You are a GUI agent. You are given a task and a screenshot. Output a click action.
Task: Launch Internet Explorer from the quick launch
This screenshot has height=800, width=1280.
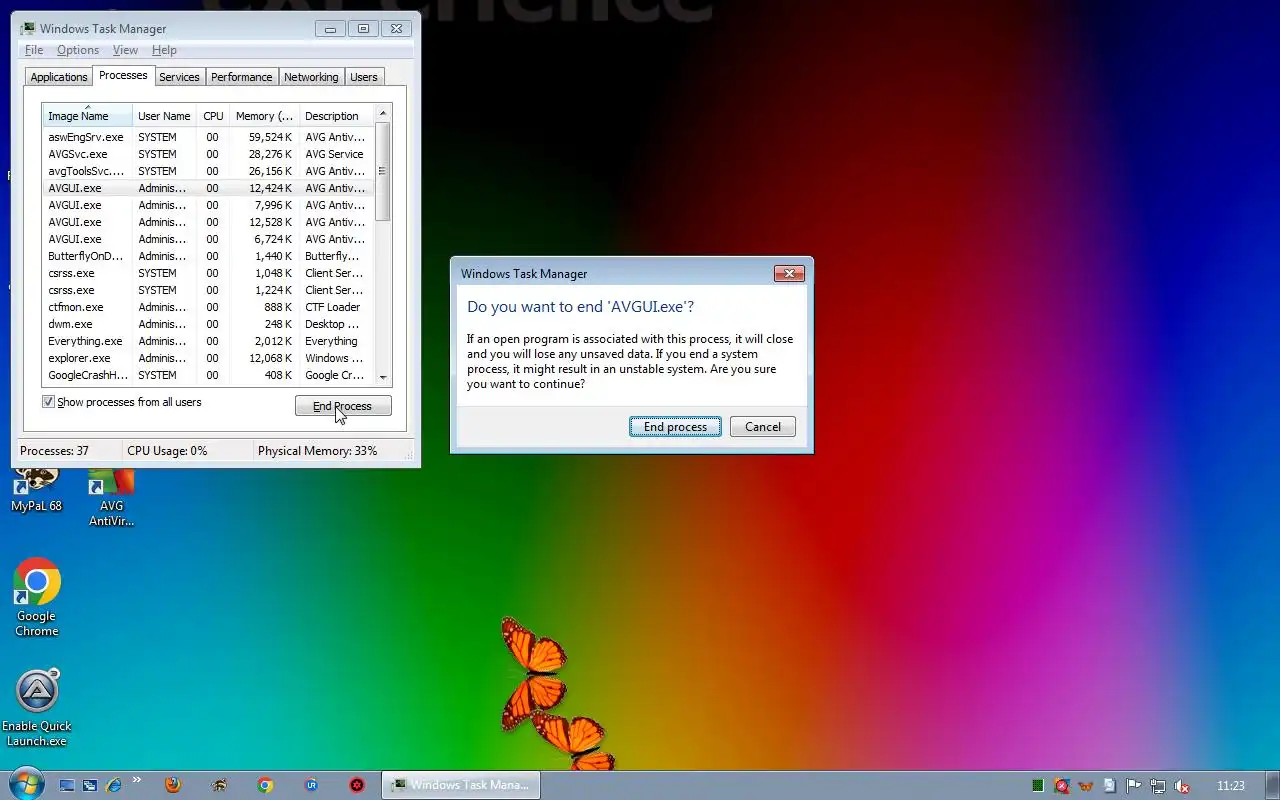click(x=113, y=786)
